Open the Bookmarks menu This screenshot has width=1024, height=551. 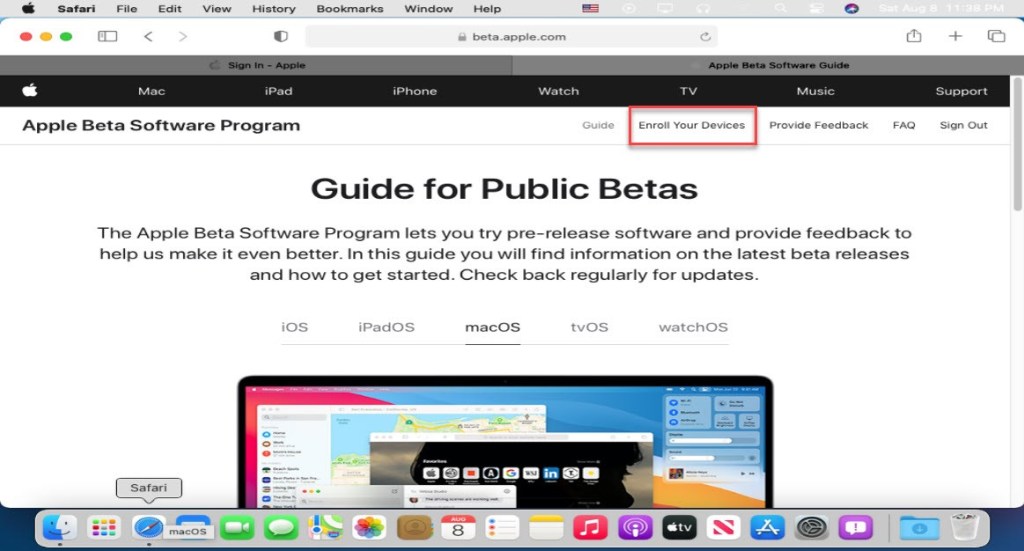click(x=350, y=8)
